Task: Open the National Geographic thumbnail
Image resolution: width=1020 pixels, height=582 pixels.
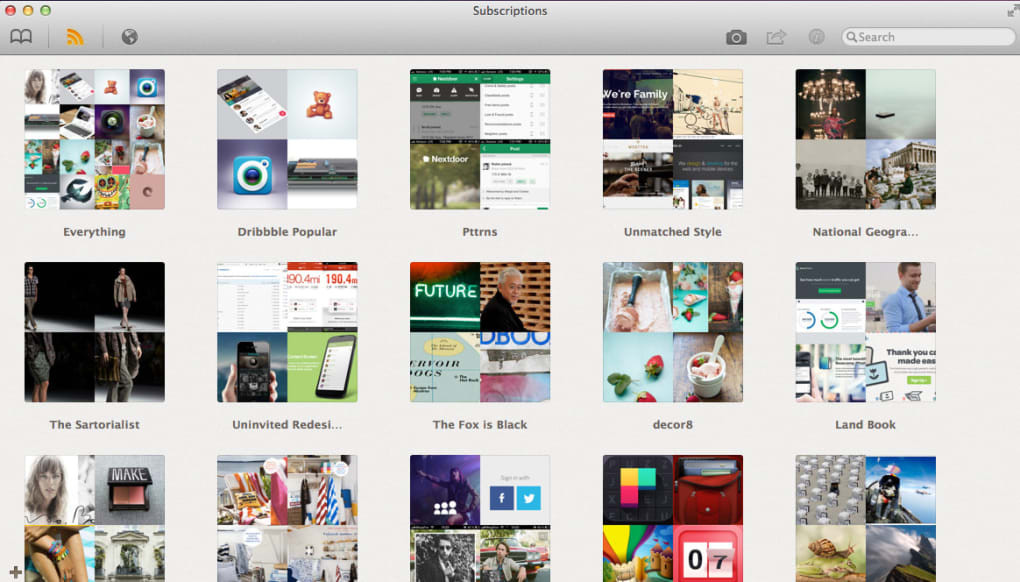Action: click(x=865, y=139)
